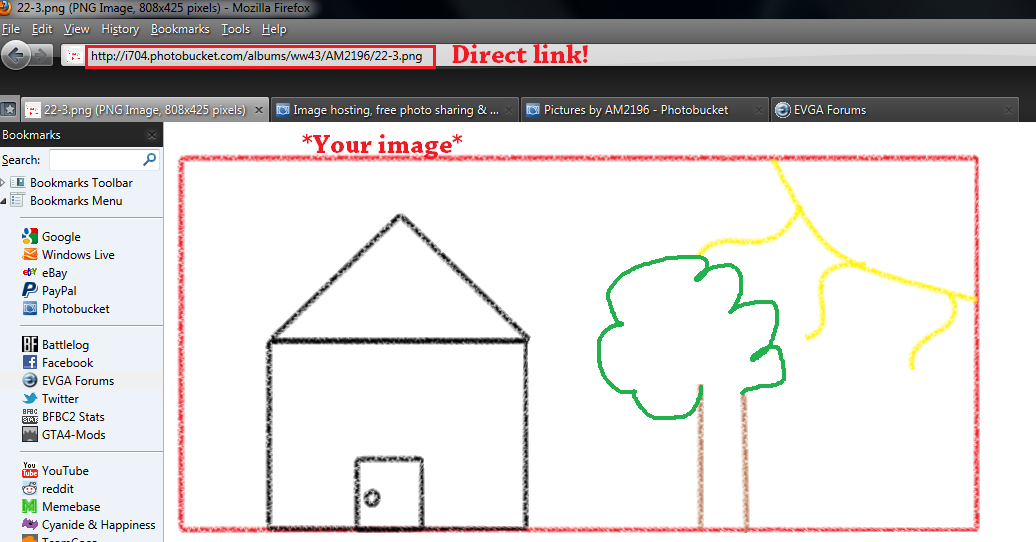Open the Facebook bookmark icon
This screenshot has width=1036, height=542.
point(29,363)
